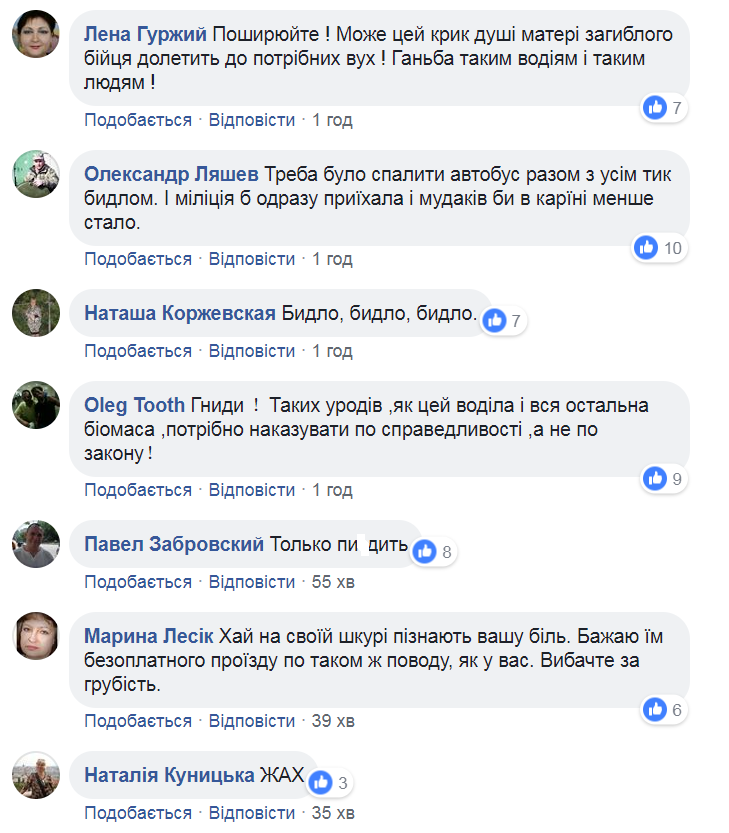Open the 35 хв timestamp link
Image resolution: width=729 pixels, height=833 pixels.
click(333, 812)
